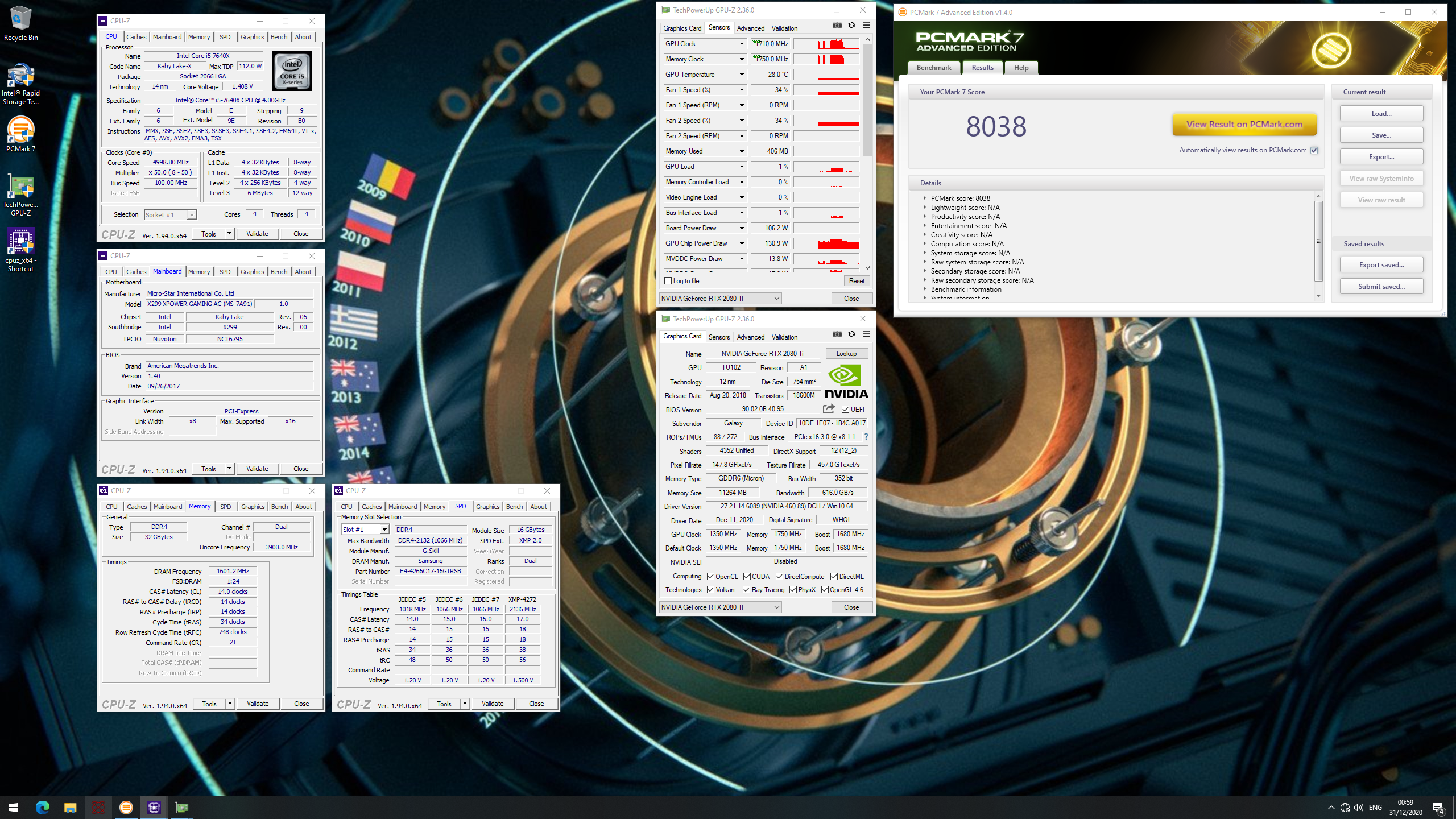Click PCMark 7 taskbar icon

(126, 807)
